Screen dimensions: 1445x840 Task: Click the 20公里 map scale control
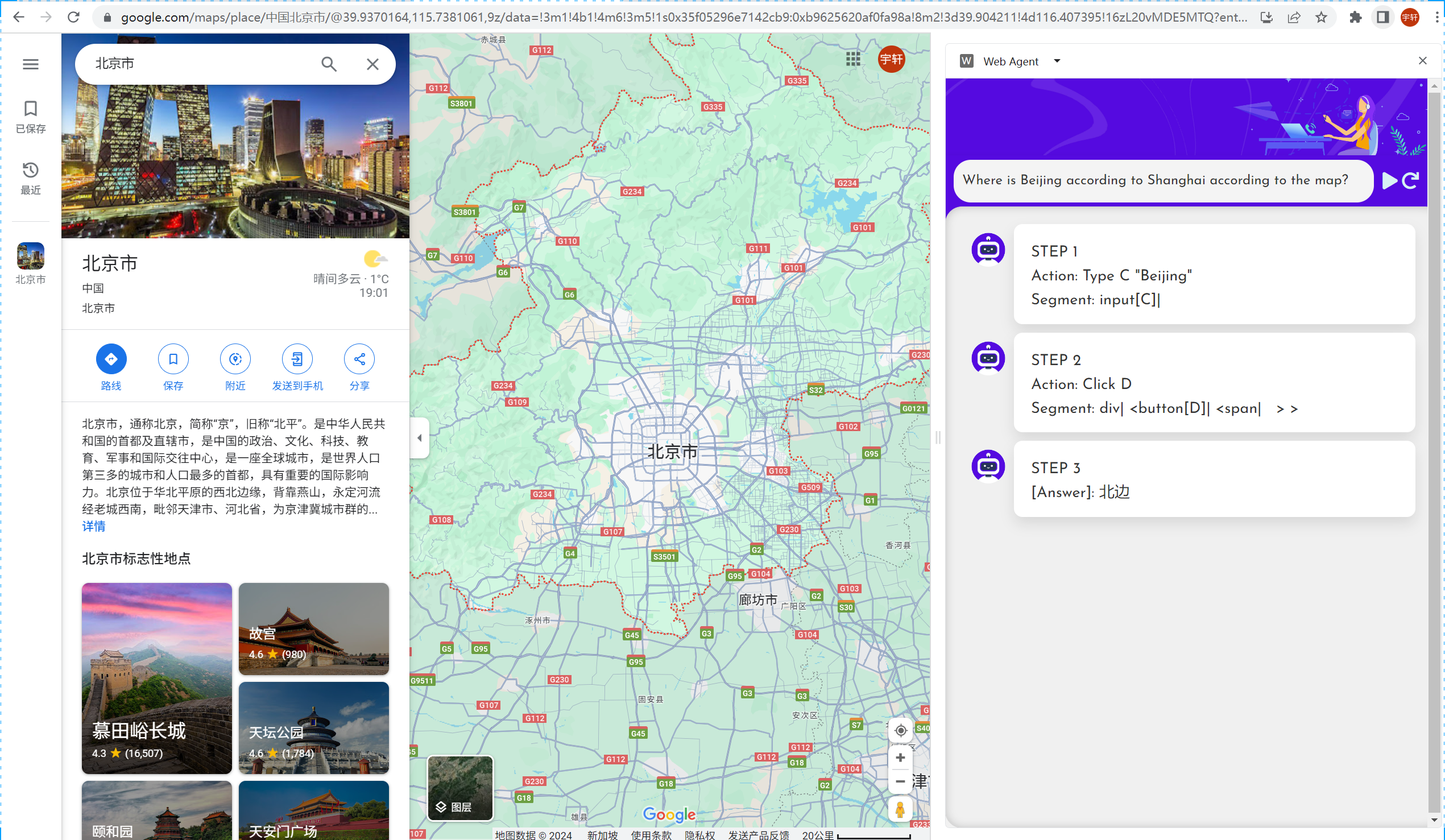pos(856,835)
